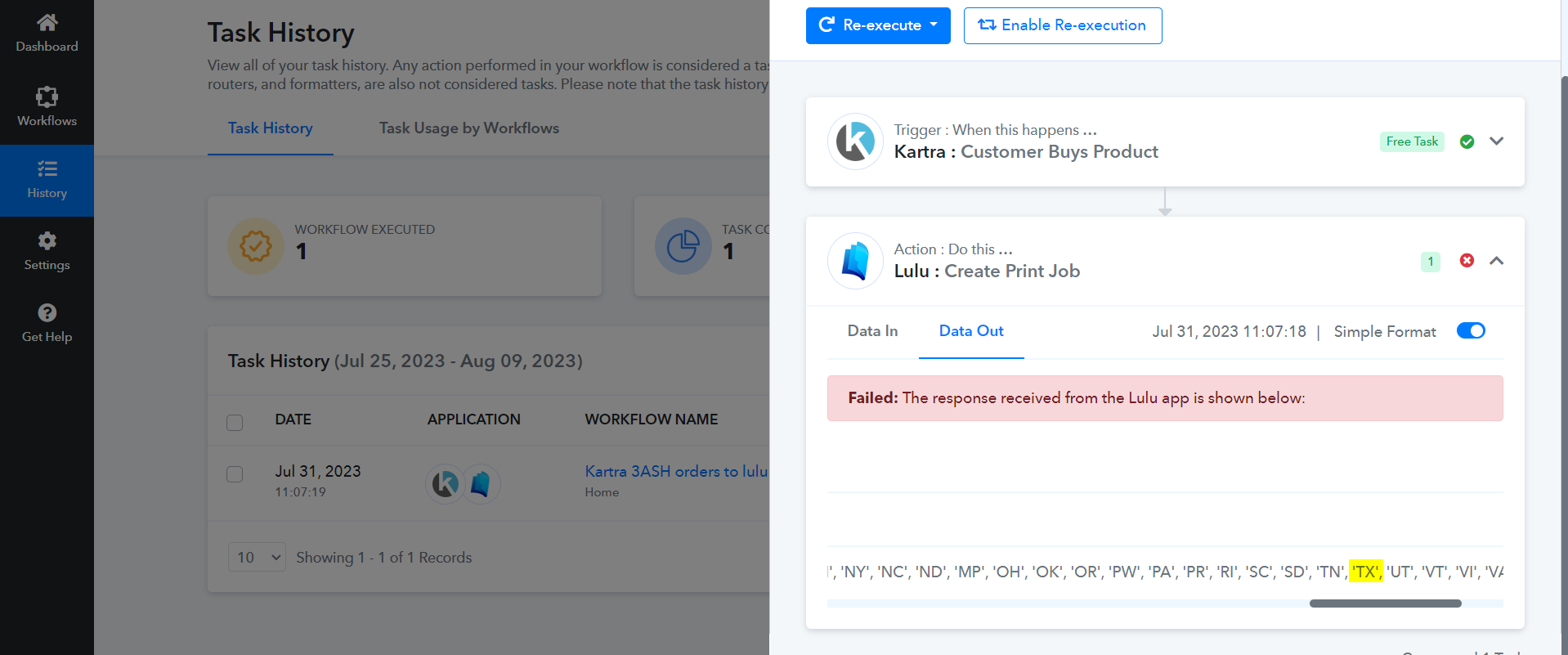This screenshot has width=1568, height=655.
Task: Go to Workflows in sidebar
Action: click(x=47, y=107)
